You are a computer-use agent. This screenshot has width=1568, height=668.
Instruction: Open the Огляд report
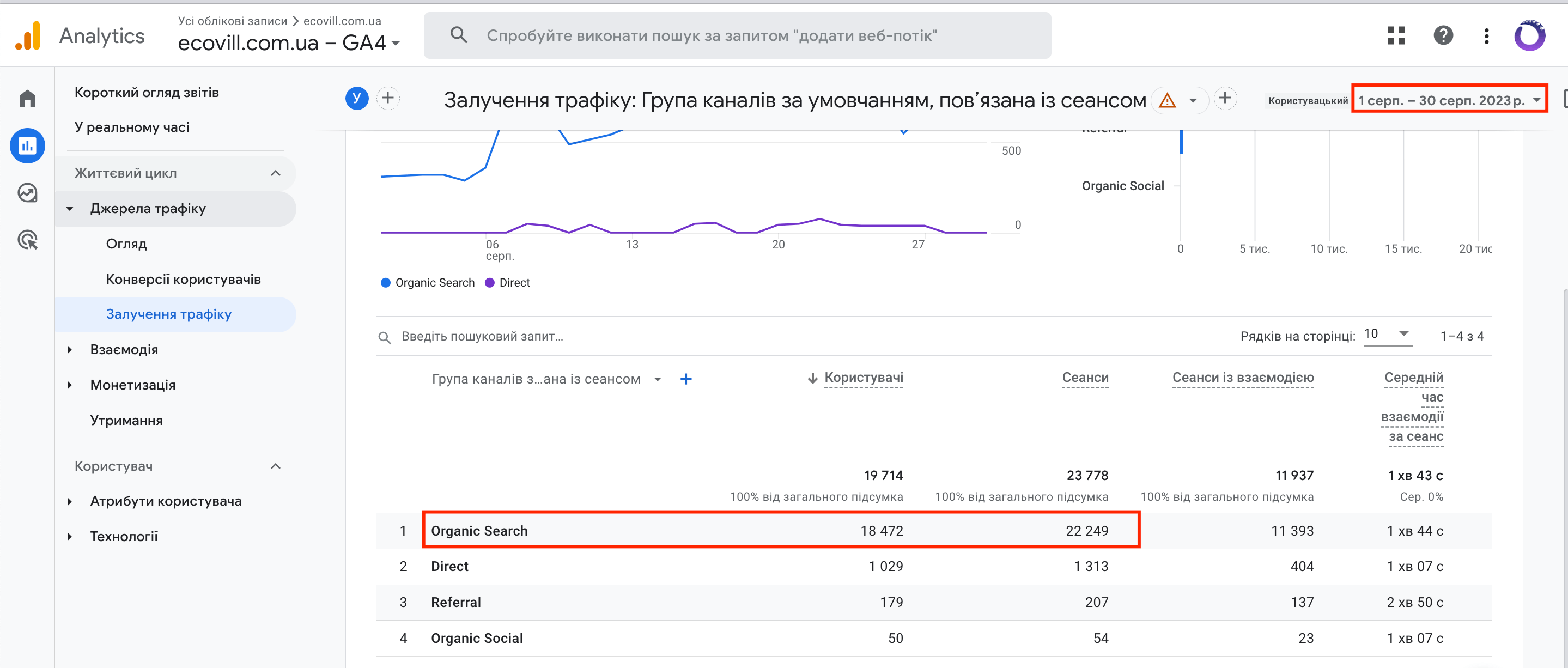tap(126, 244)
